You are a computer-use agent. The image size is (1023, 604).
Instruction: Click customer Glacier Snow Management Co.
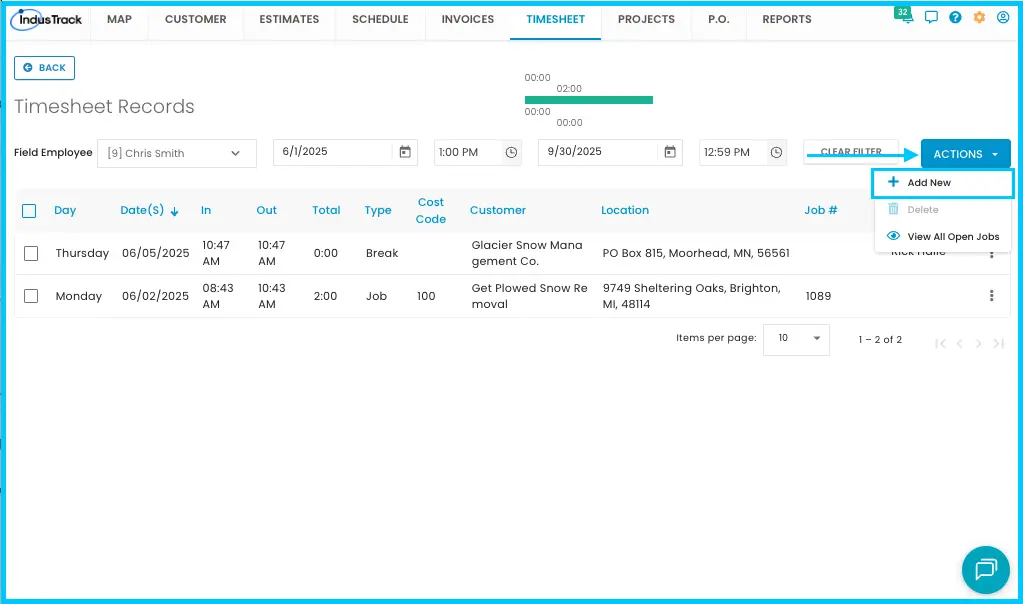pyautogui.click(x=527, y=253)
